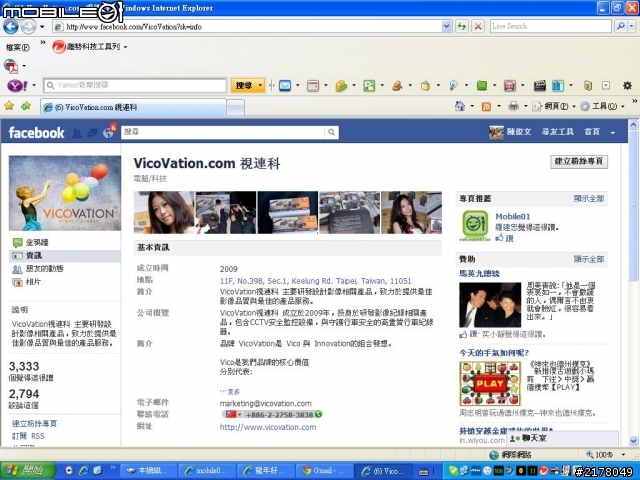
Task: Select the Info (資訊) sidebar item
Action: click(64, 256)
